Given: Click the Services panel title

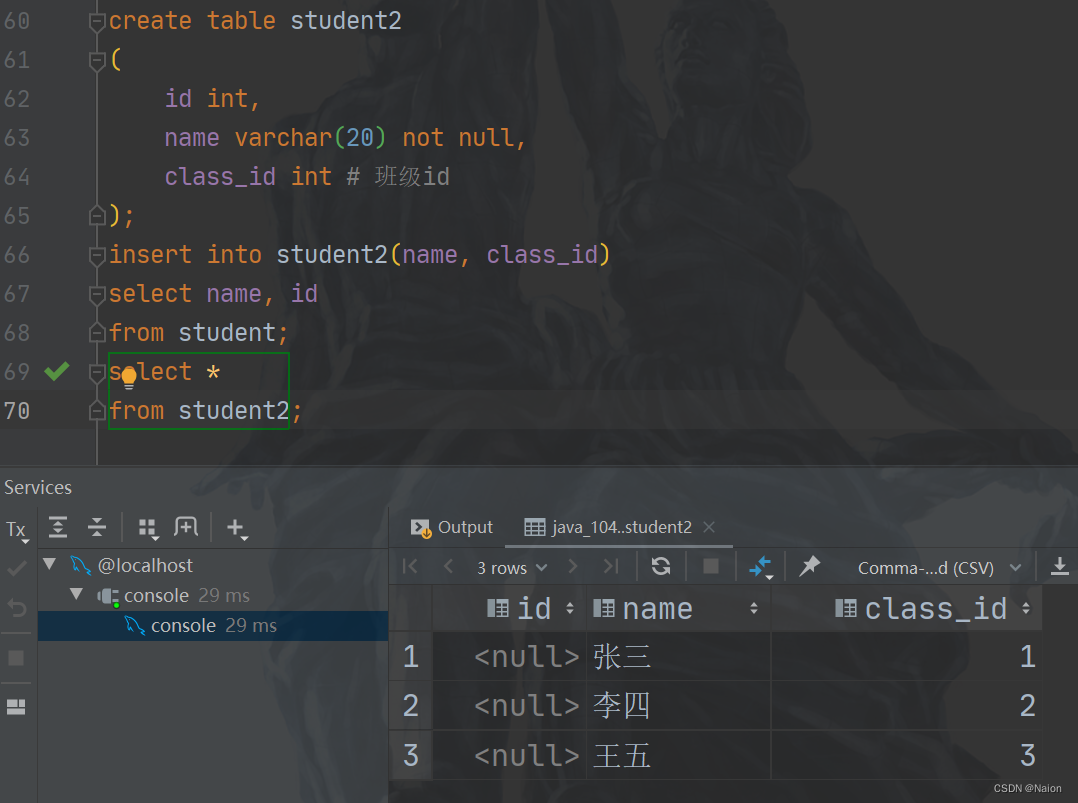Looking at the screenshot, I should point(38,487).
